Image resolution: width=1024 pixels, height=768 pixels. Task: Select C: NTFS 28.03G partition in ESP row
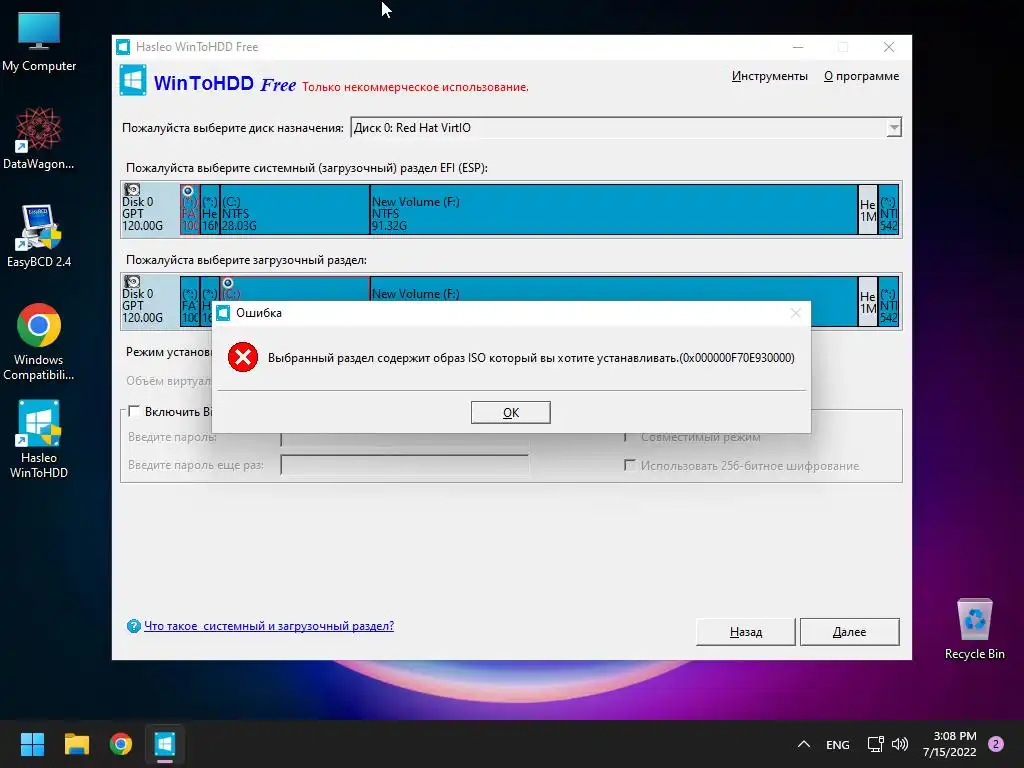(x=295, y=209)
